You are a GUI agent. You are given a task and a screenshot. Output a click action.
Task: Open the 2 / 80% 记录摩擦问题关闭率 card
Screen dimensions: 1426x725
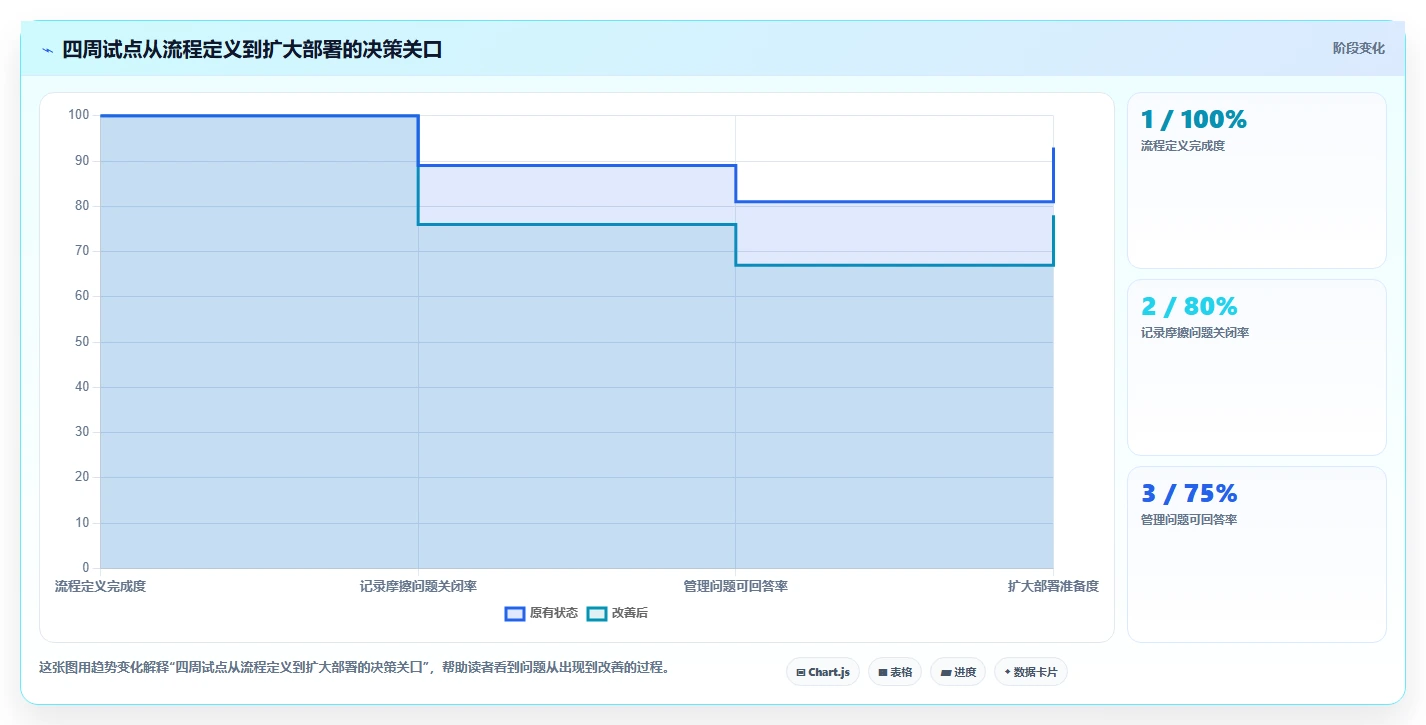point(1257,368)
